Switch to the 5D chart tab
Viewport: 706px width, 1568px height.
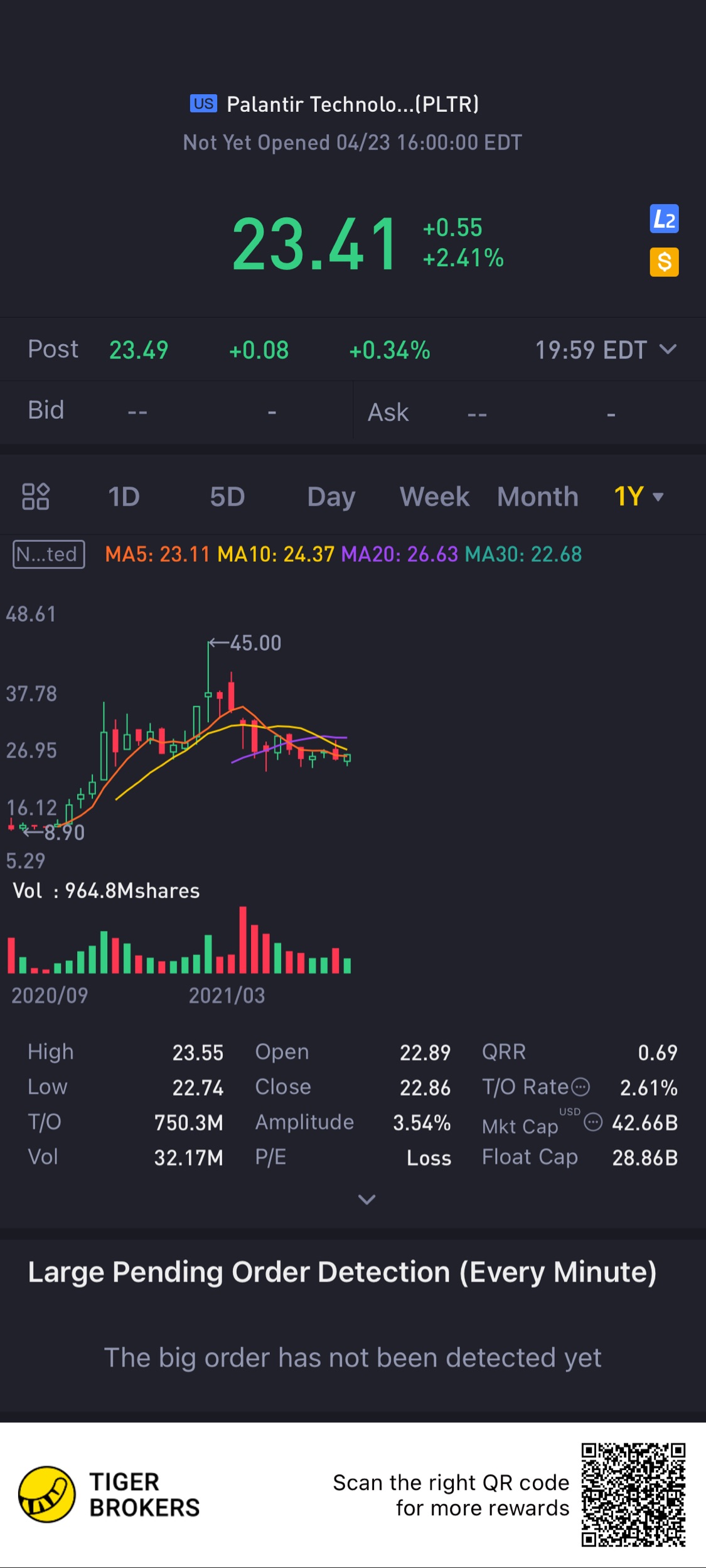point(227,497)
